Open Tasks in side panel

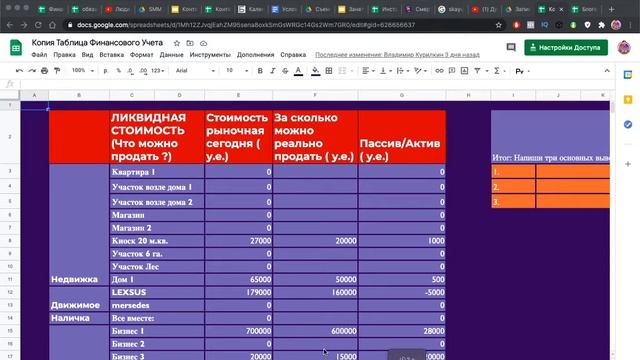pos(628,124)
